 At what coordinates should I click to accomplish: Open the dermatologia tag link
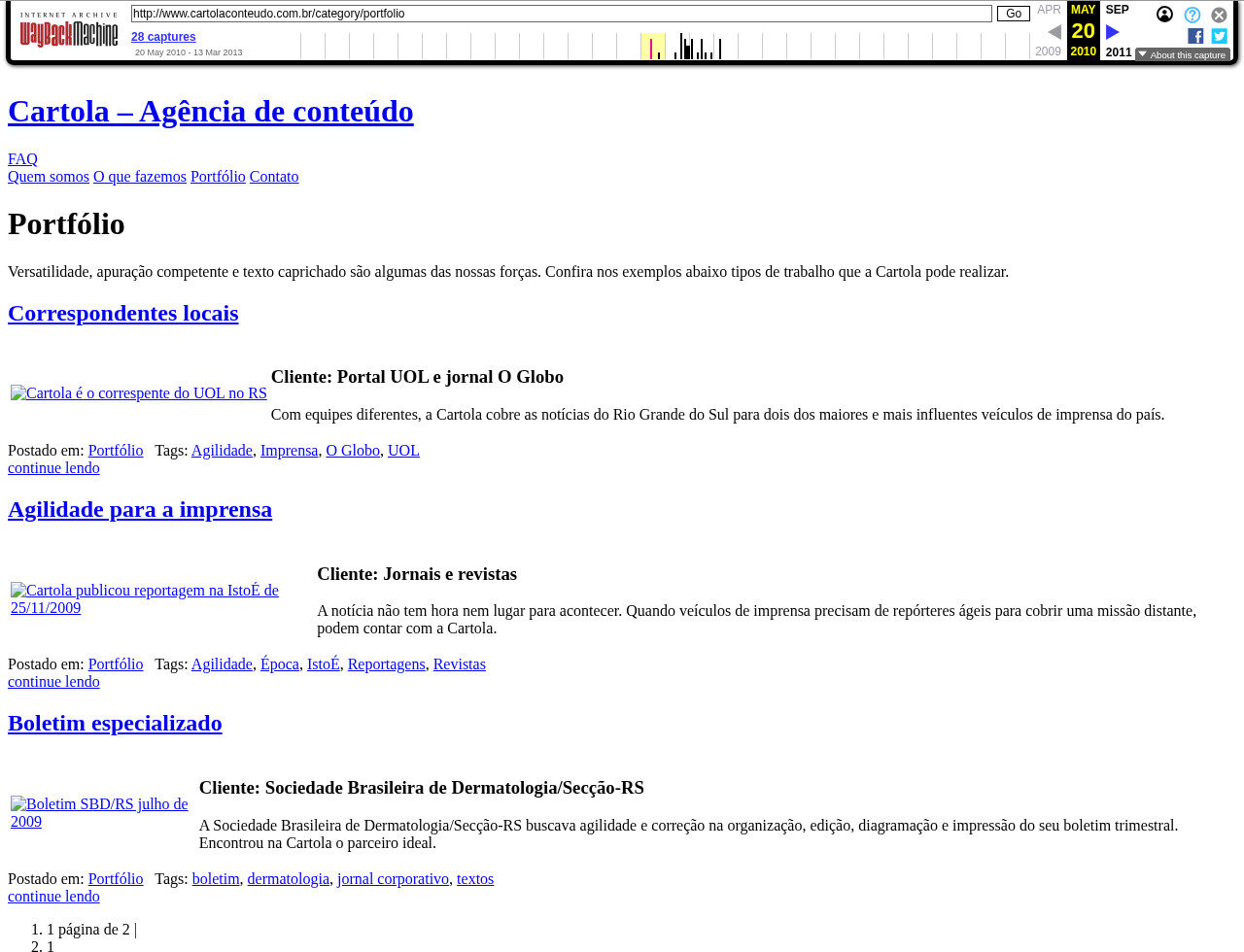tap(288, 879)
